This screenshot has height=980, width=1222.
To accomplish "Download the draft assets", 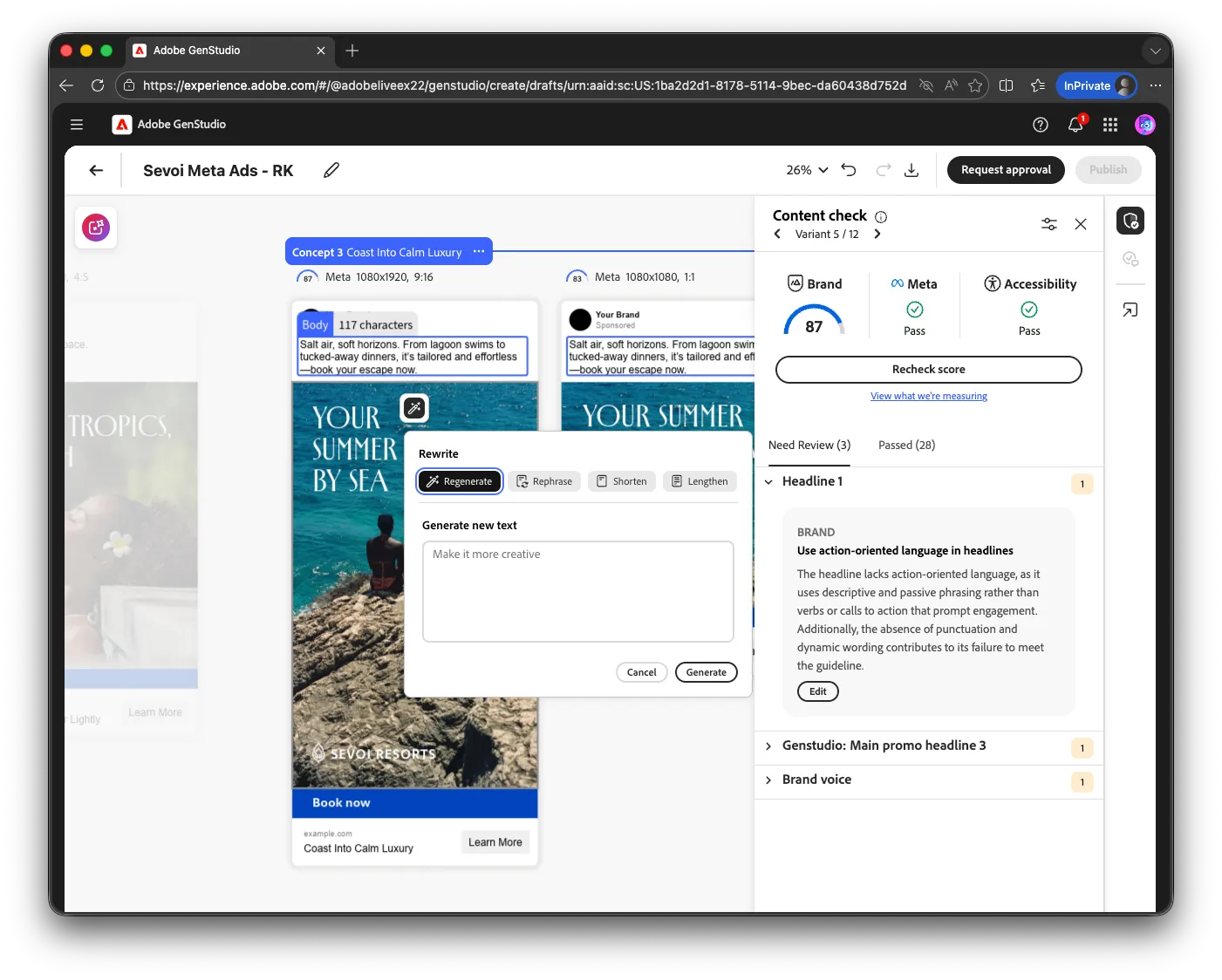I will pos(911,170).
